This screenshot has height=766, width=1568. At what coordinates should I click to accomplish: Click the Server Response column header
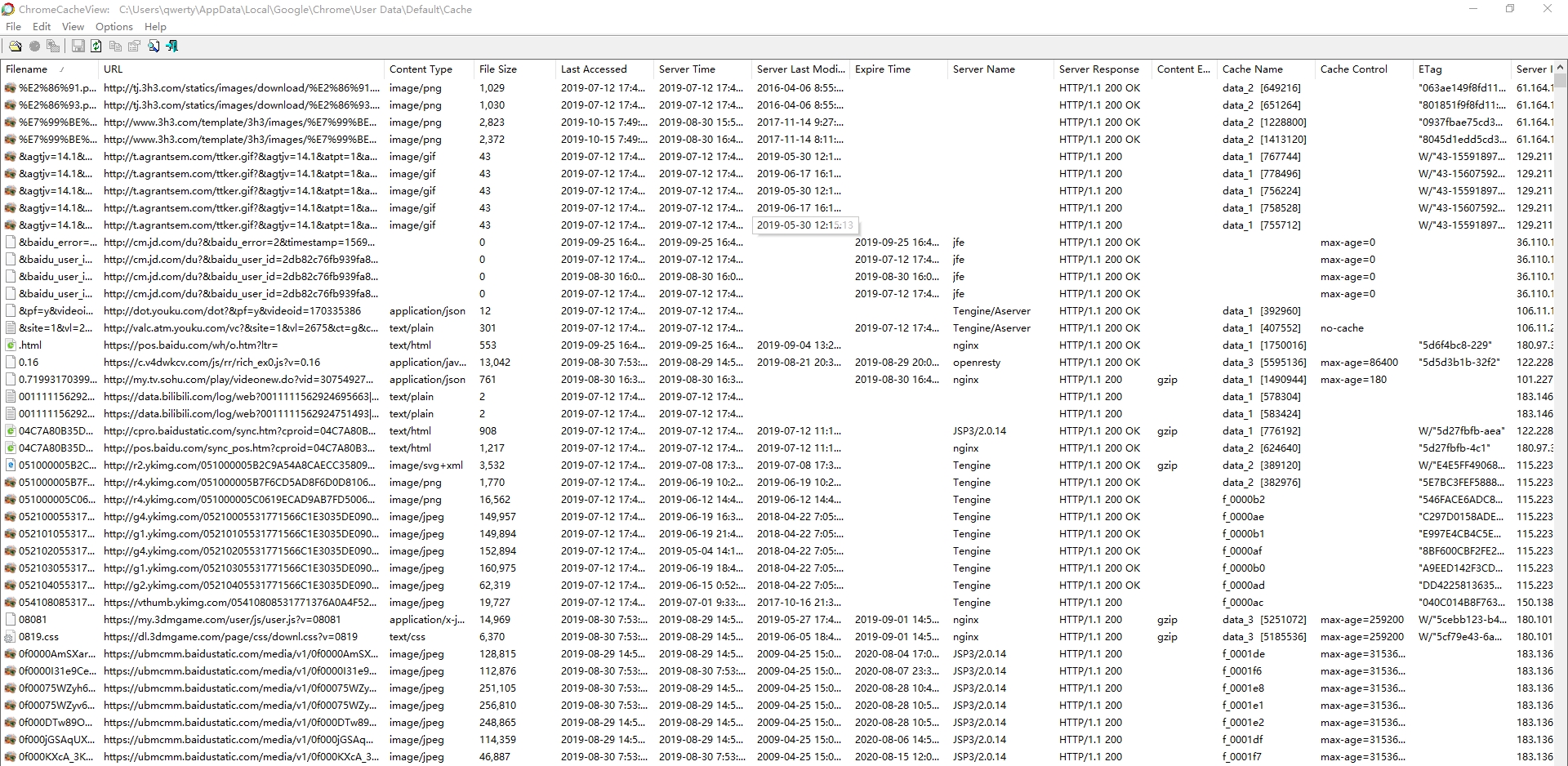click(1102, 69)
